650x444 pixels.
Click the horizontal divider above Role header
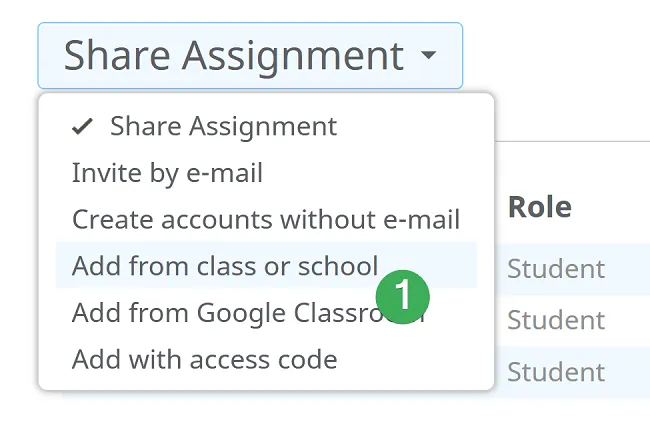570,142
